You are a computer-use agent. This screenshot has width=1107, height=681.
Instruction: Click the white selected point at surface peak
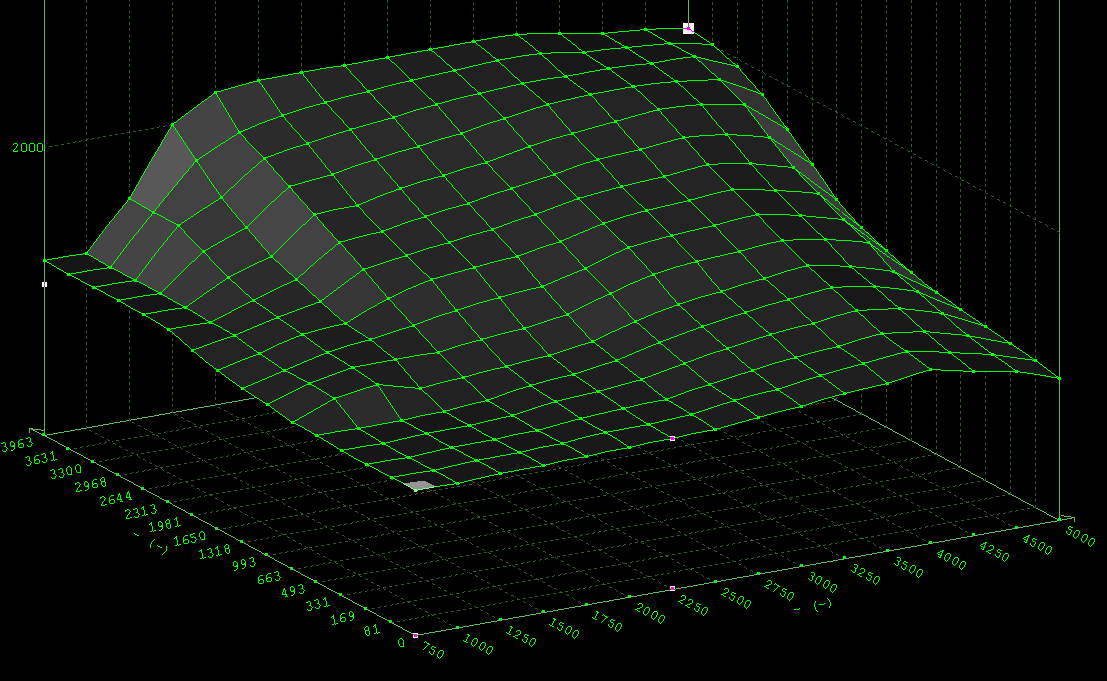(x=688, y=28)
